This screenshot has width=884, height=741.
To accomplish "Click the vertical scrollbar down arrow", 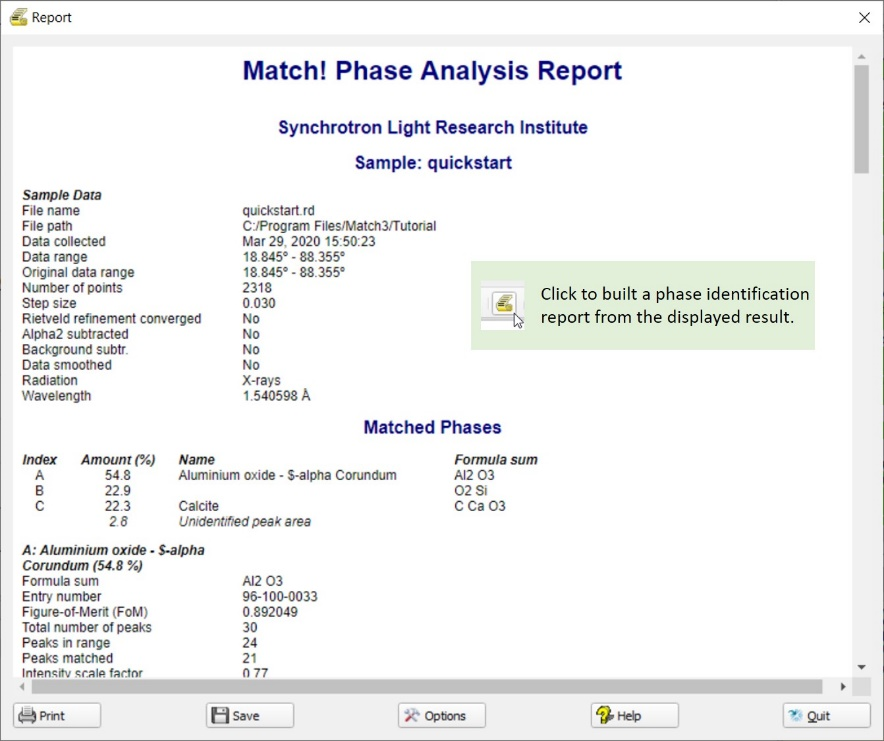I will point(861,667).
